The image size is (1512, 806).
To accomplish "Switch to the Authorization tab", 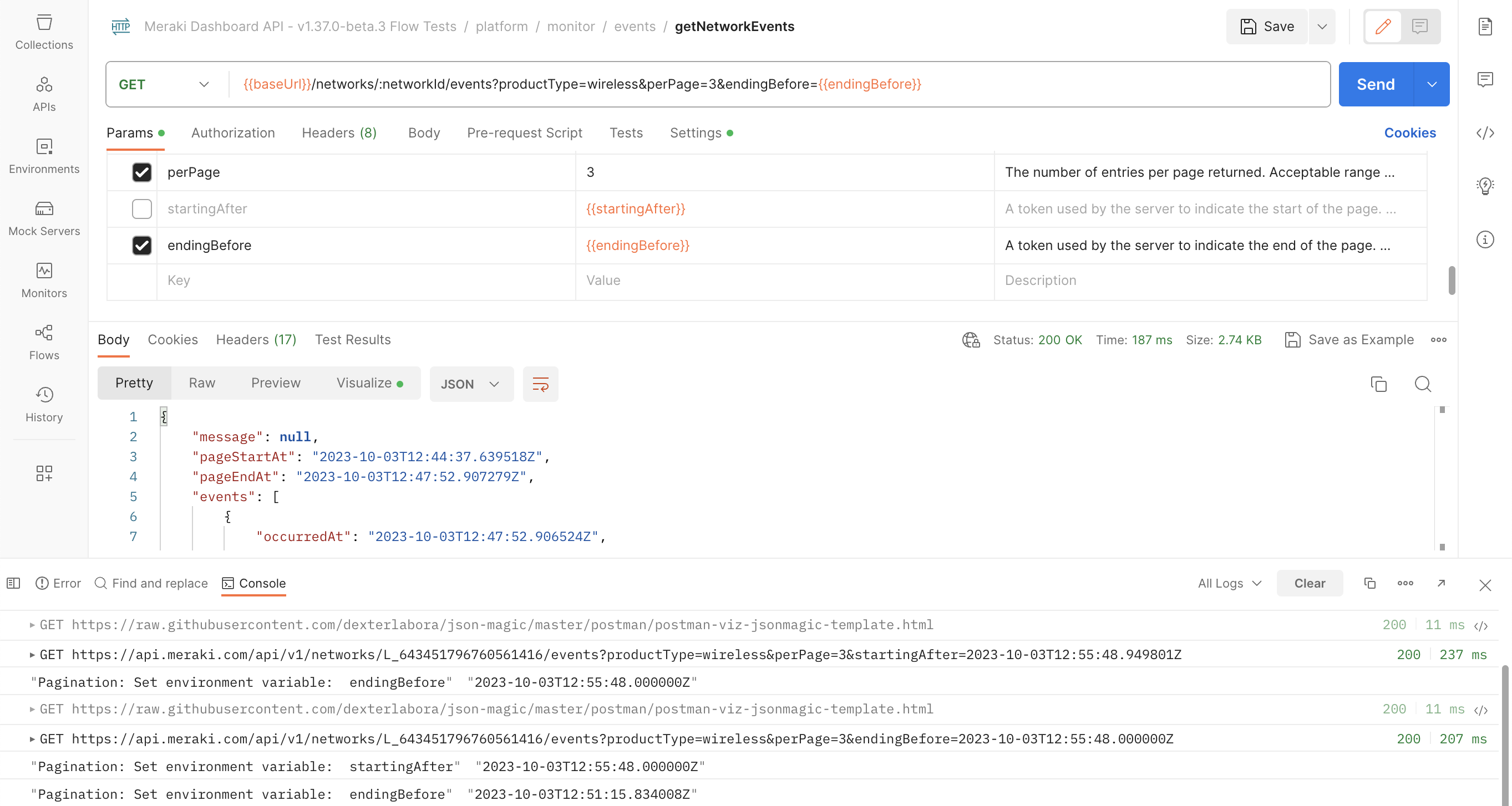I will point(232,132).
